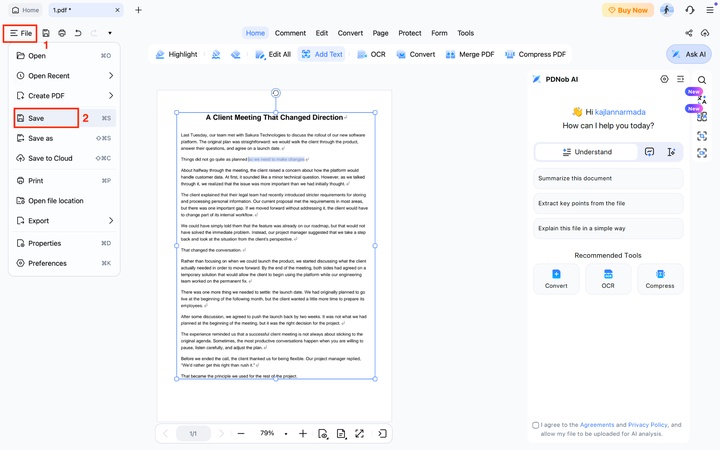Switch to the Edit tab
This screenshot has width=720, height=450.
[321, 33]
